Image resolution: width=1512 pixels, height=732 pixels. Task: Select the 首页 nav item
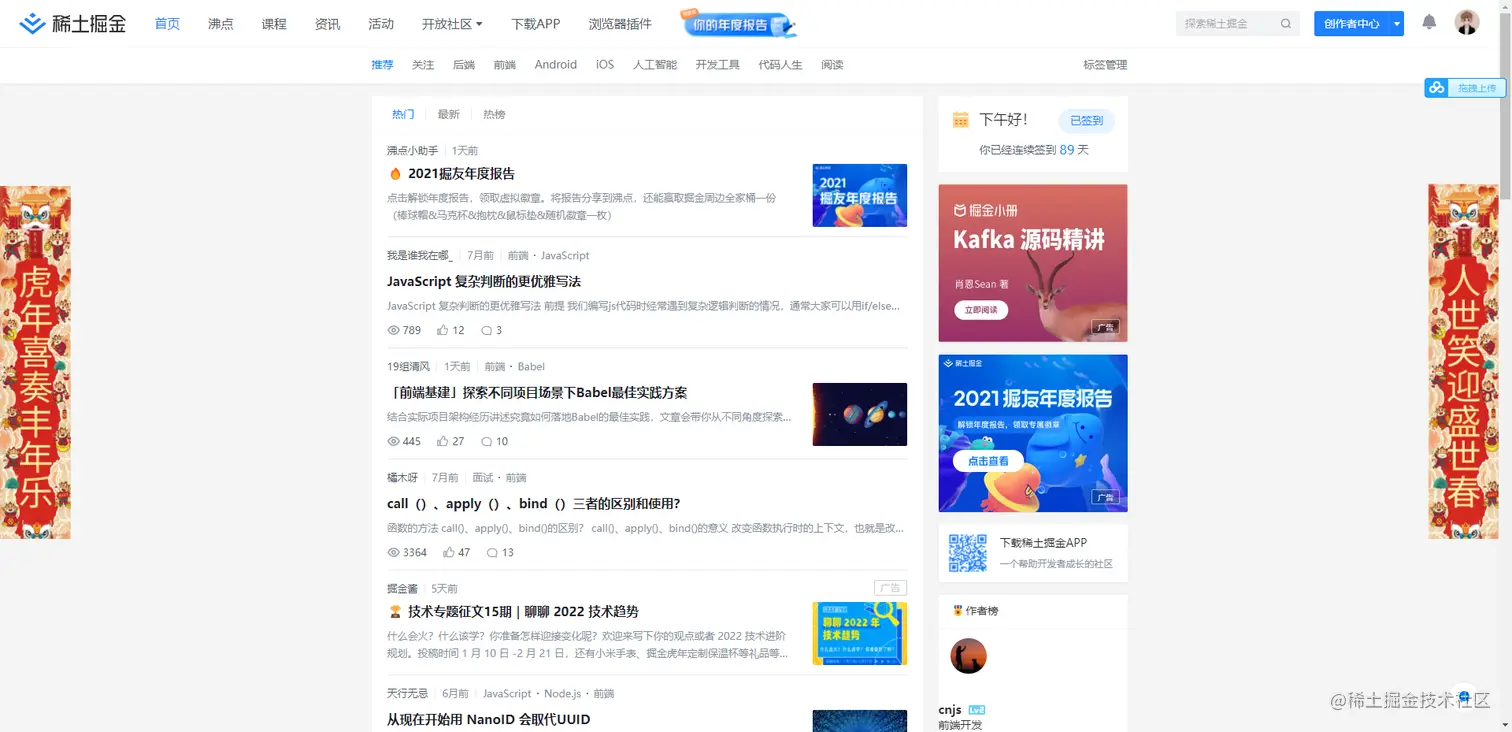pos(167,24)
